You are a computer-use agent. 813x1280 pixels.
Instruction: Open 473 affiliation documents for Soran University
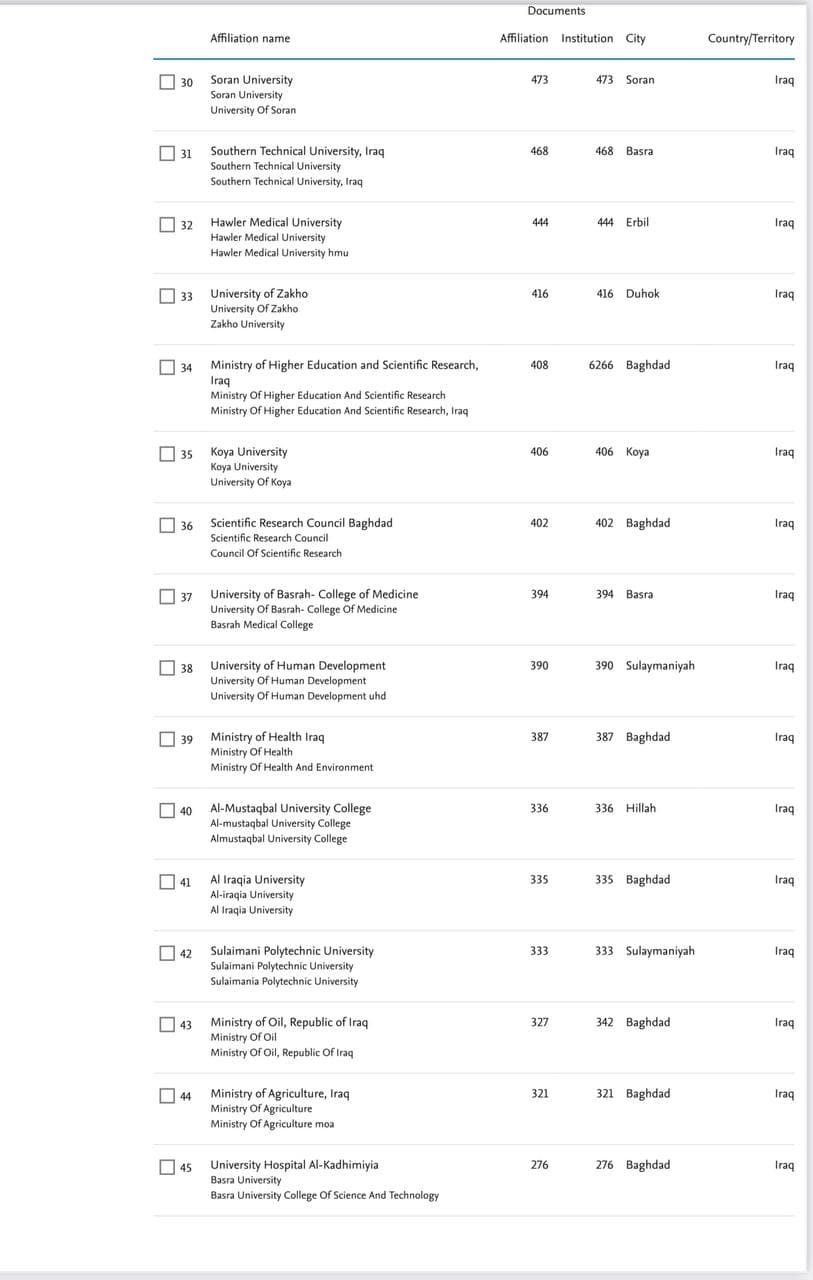point(539,79)
